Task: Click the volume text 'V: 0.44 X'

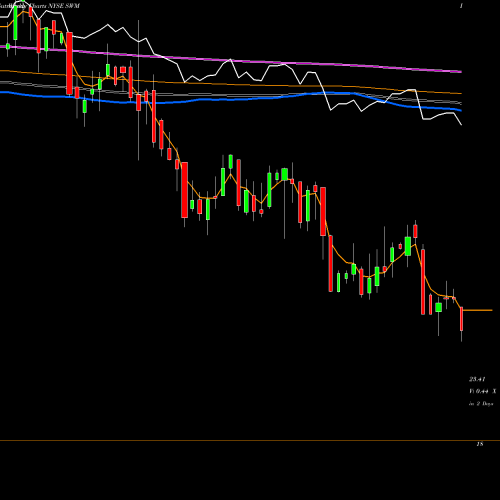Action: (x=482, y=391)
